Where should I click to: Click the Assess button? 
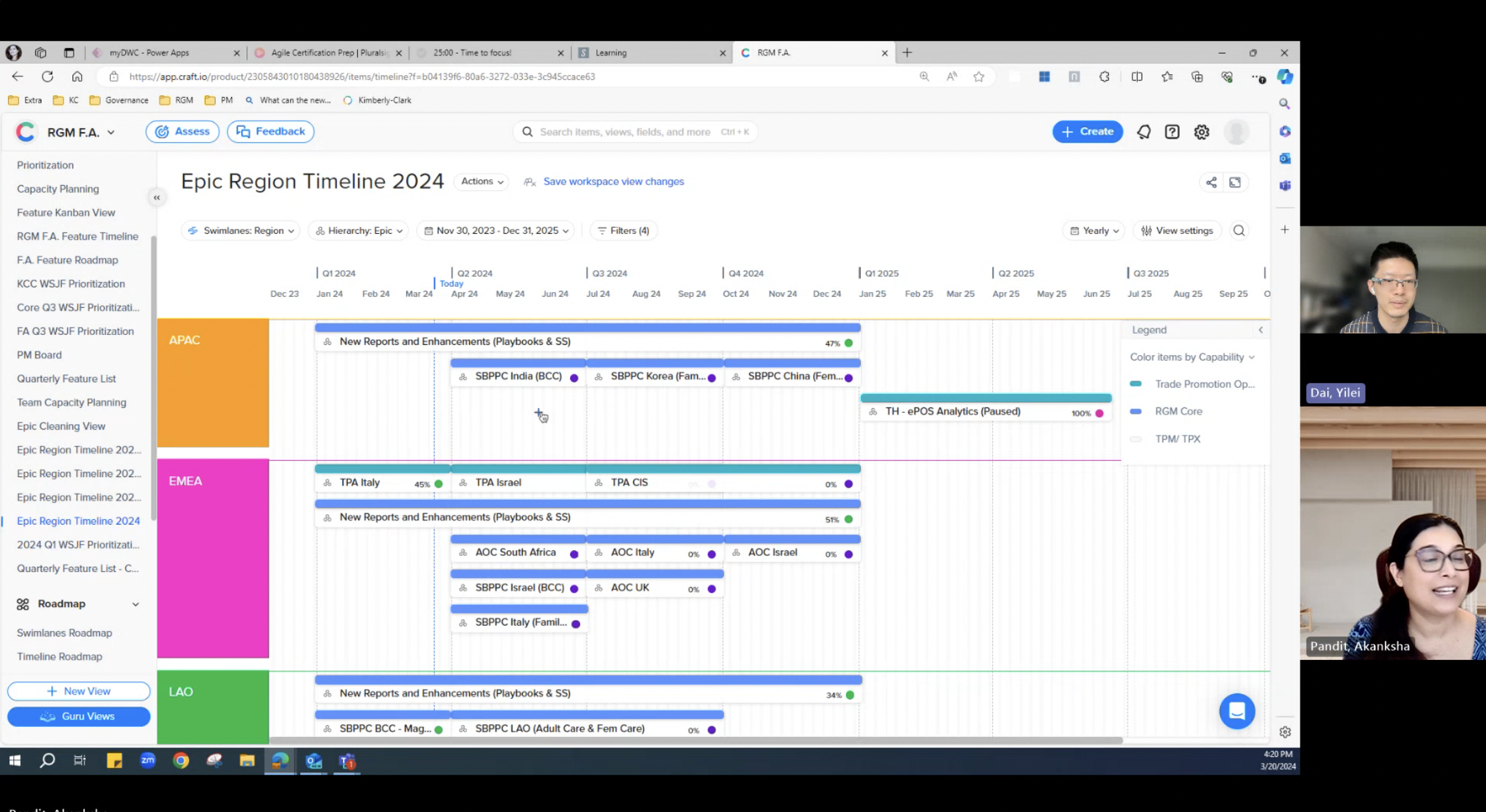click(183, 131)
